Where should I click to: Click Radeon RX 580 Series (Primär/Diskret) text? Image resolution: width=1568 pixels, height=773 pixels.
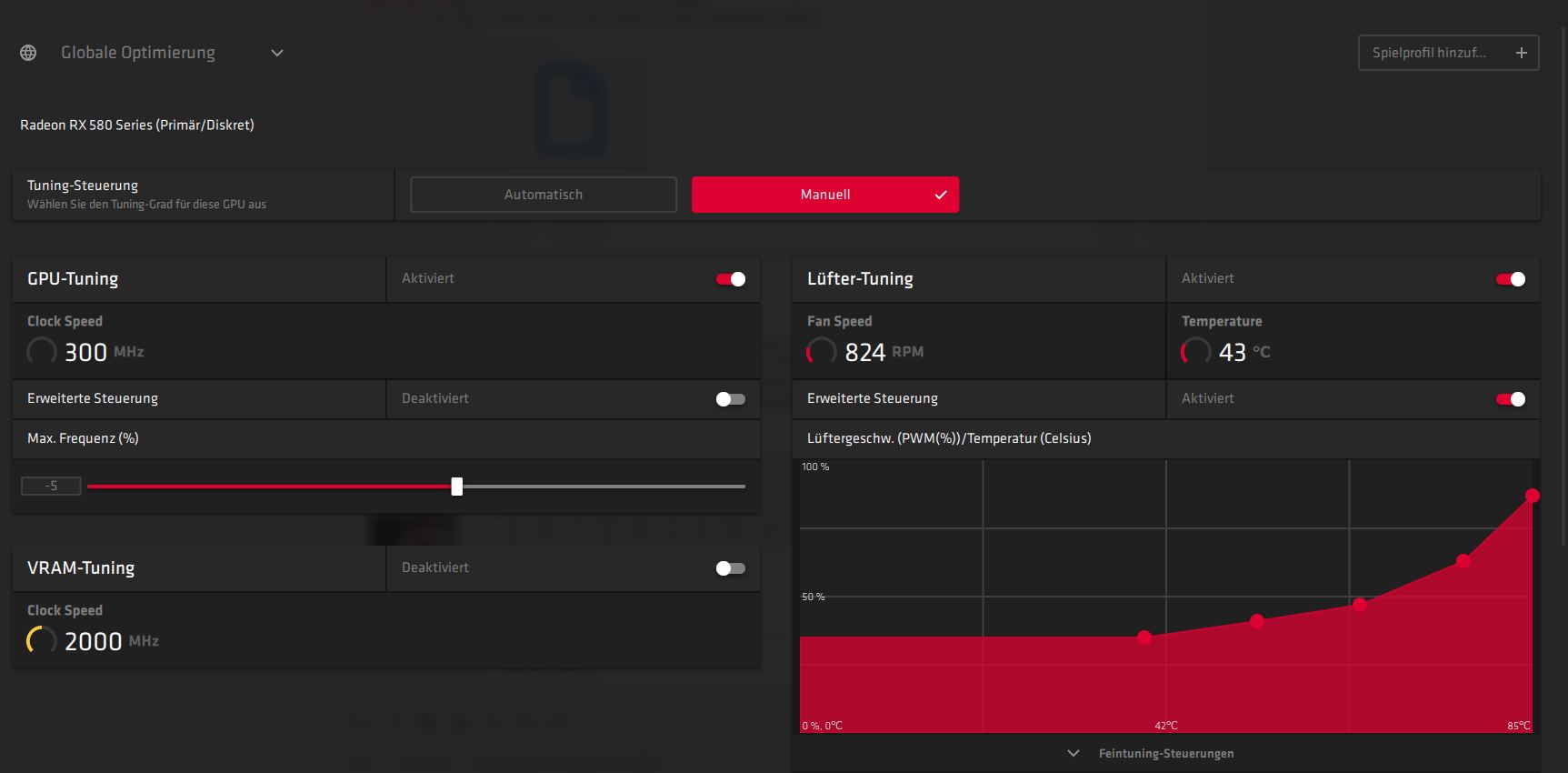tap(137, 125)
